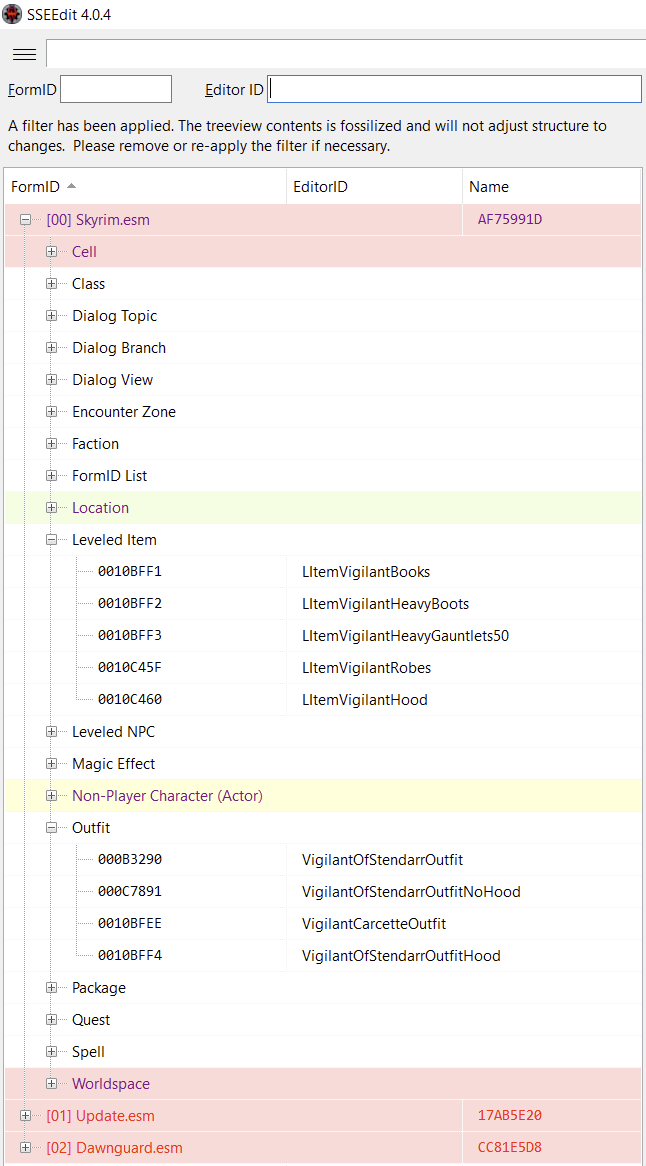Click the Name column header

(551, 187)
